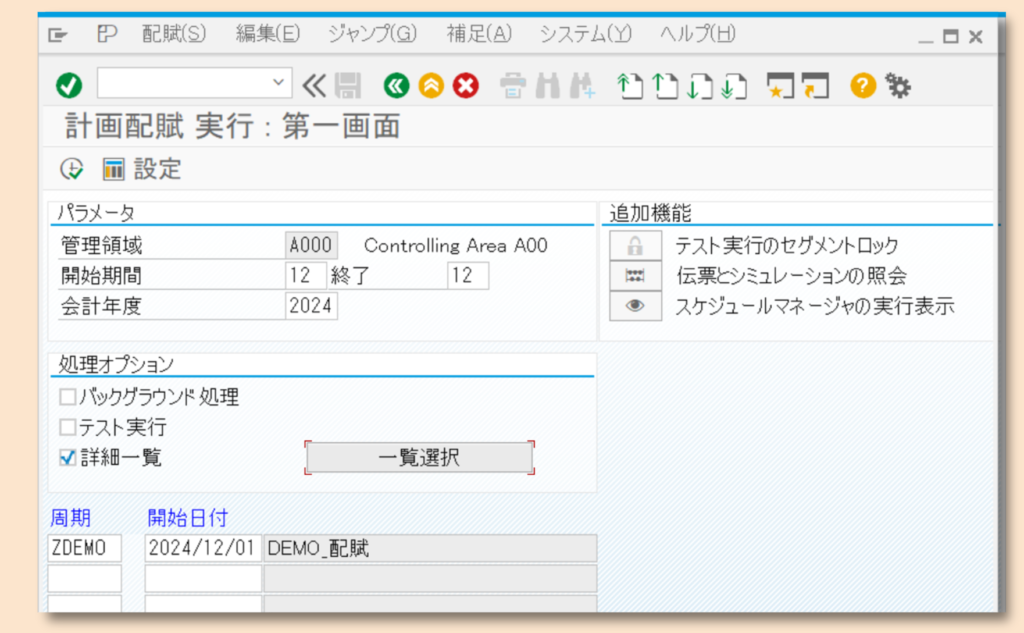Click the 会計年度 field showing 2024
The image size is (1024, 633).
point(312,306)
